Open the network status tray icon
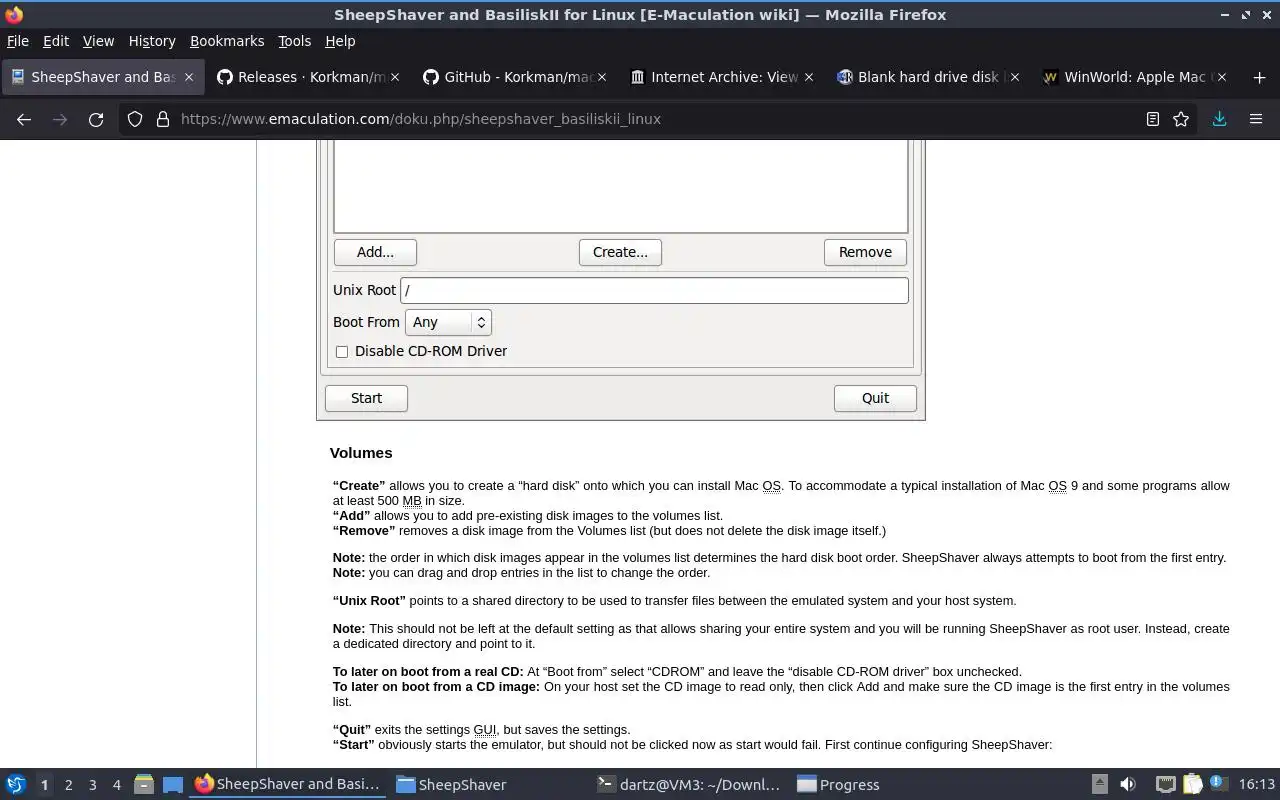The image size is (1280, 800). tap(1165, 785)
